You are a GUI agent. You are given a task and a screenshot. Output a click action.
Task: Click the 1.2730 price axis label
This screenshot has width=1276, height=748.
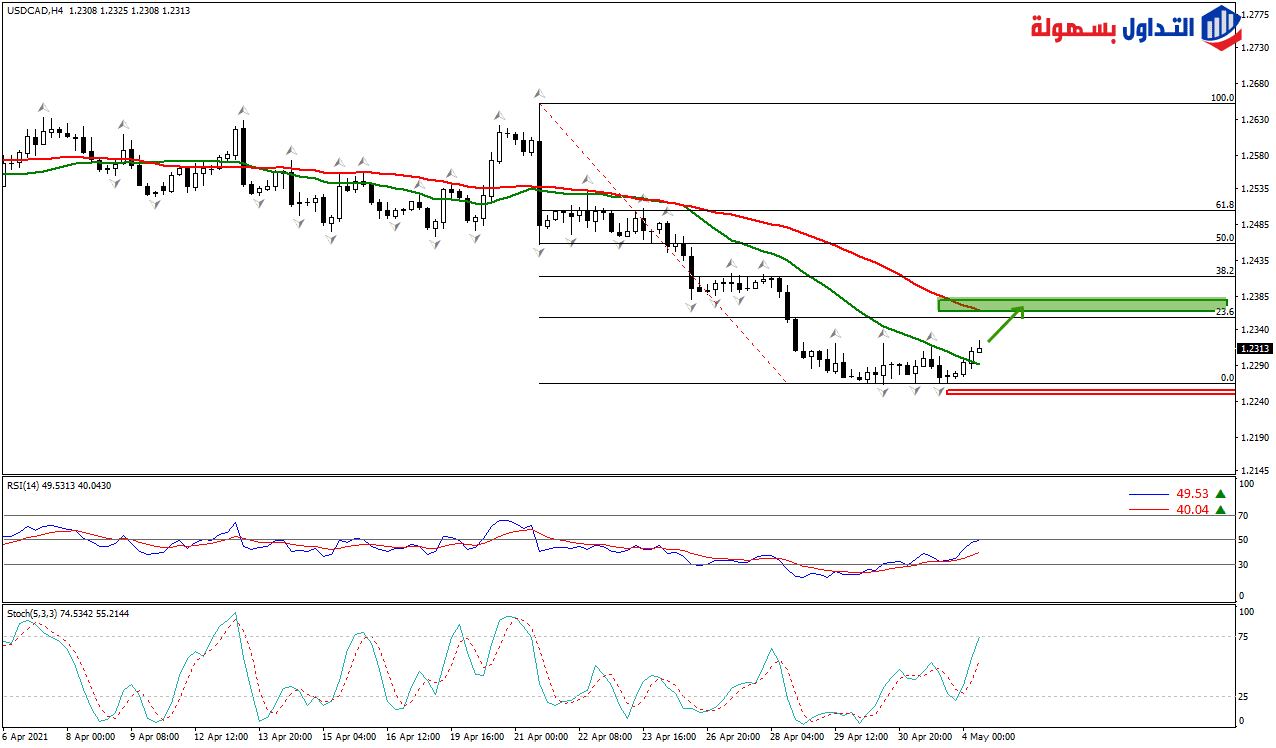click(x=1255, y=48)
